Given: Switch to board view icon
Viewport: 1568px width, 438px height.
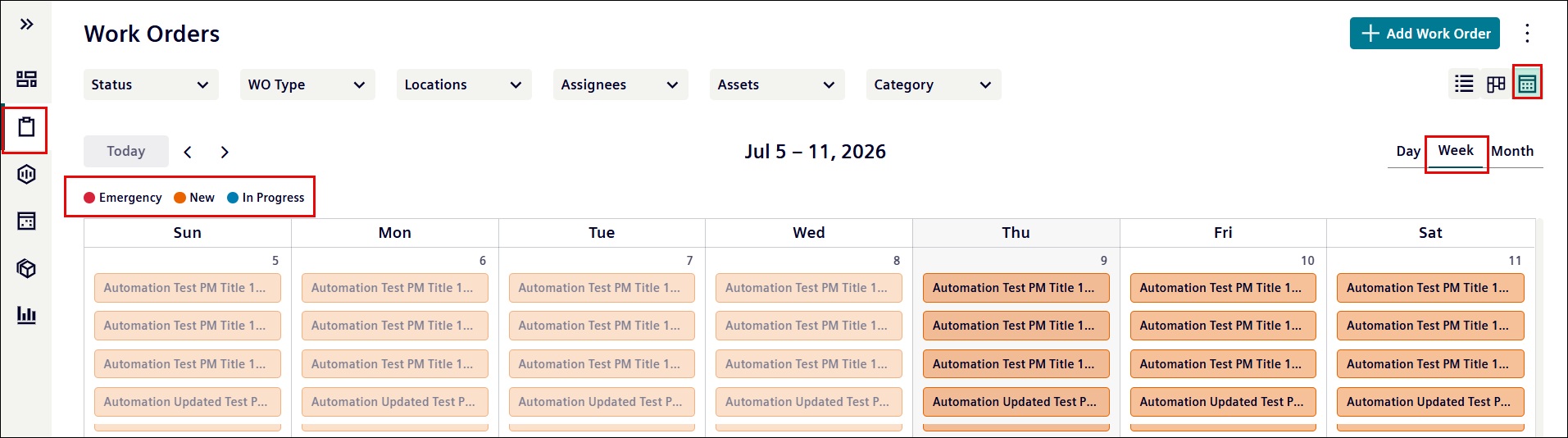Looking at the screenshot, I should [1496, 84].
